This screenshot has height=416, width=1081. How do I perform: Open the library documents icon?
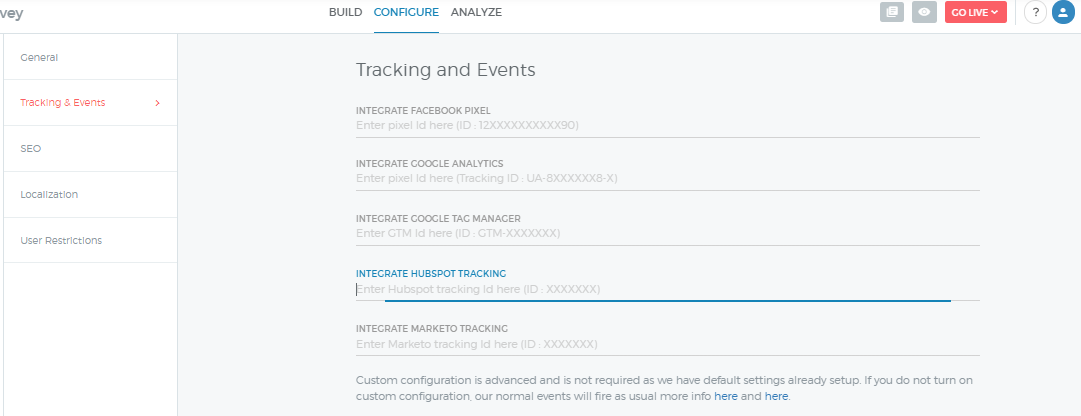pyautogui.click(x=891, y=12)
